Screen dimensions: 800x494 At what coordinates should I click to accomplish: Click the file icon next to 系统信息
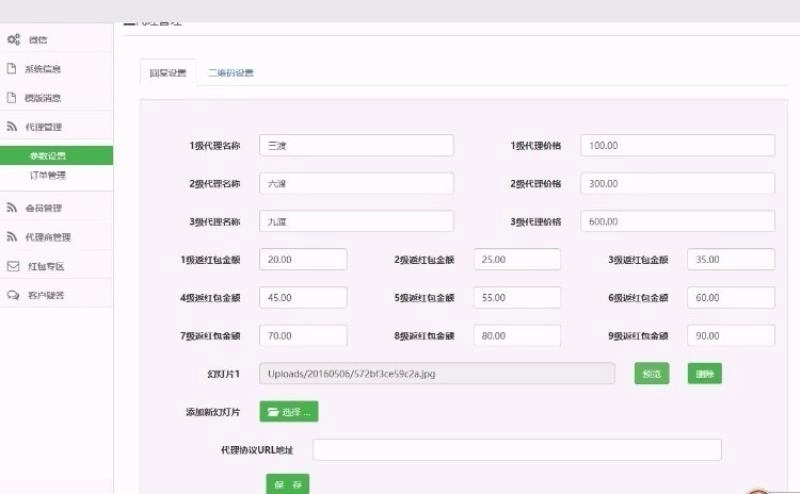click(x=12, y=68)
